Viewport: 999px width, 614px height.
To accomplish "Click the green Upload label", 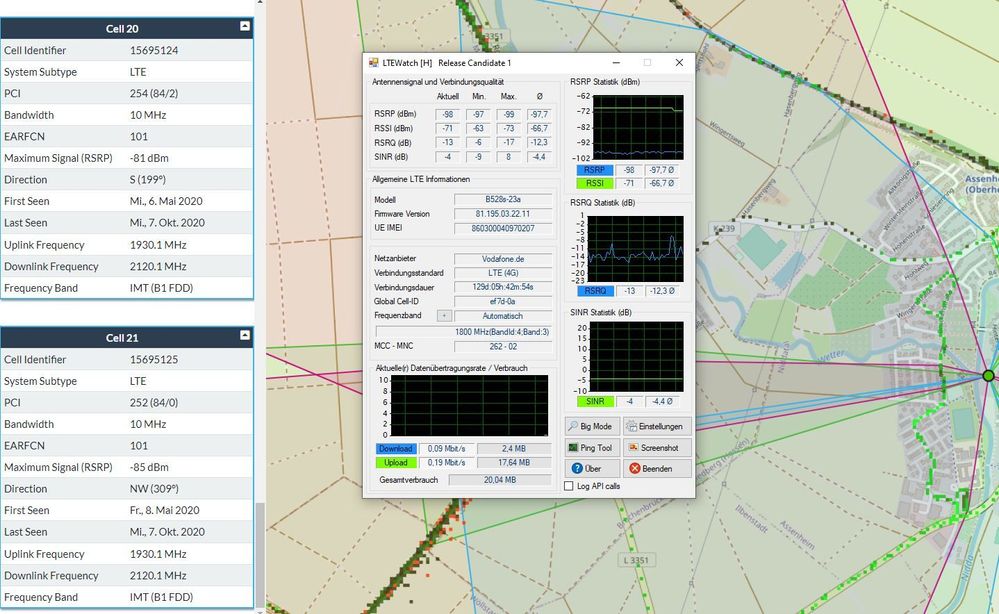I will click(396, 463).
